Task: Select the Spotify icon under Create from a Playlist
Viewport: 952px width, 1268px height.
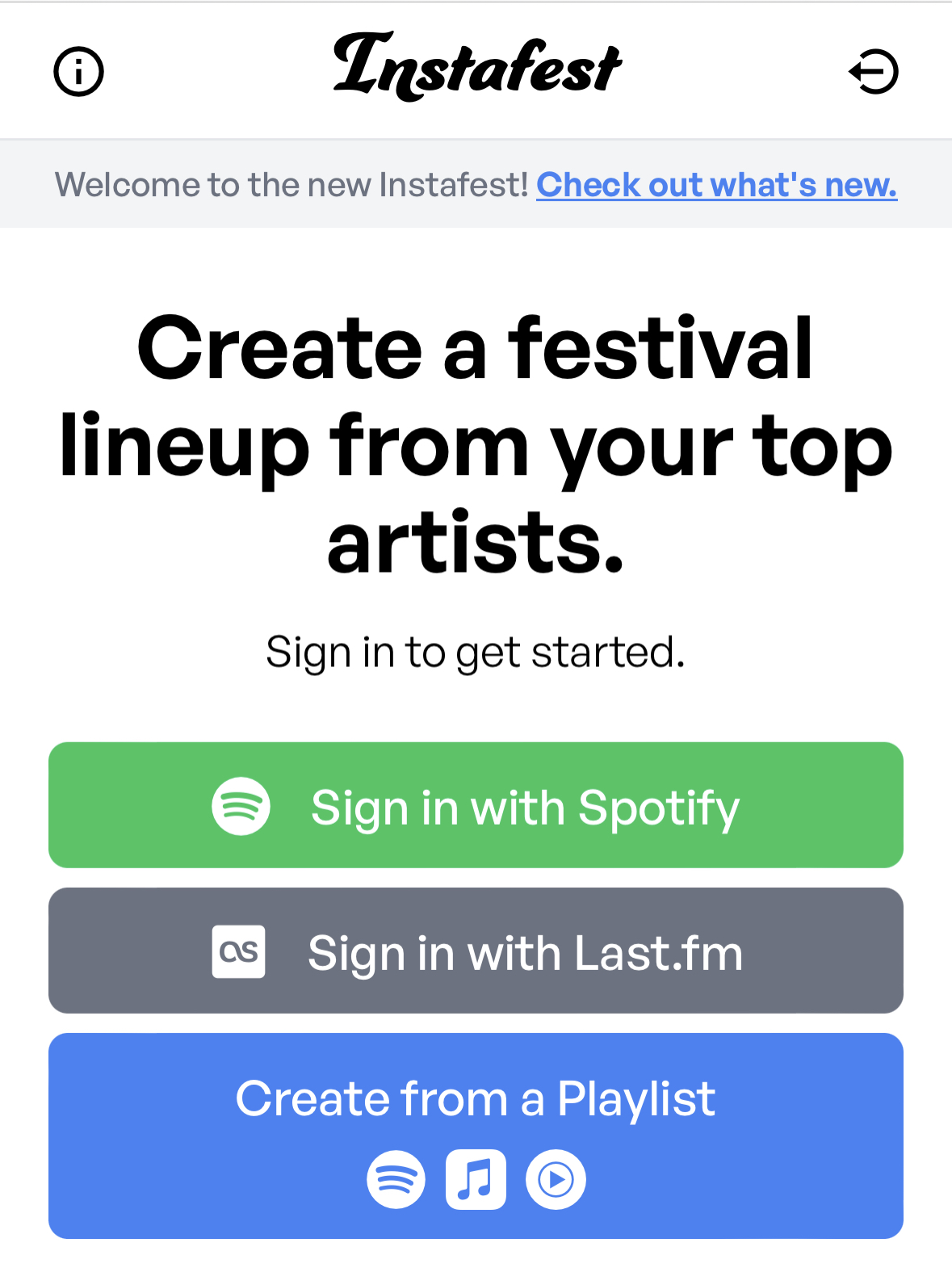Action: (x=396, y=1179)
